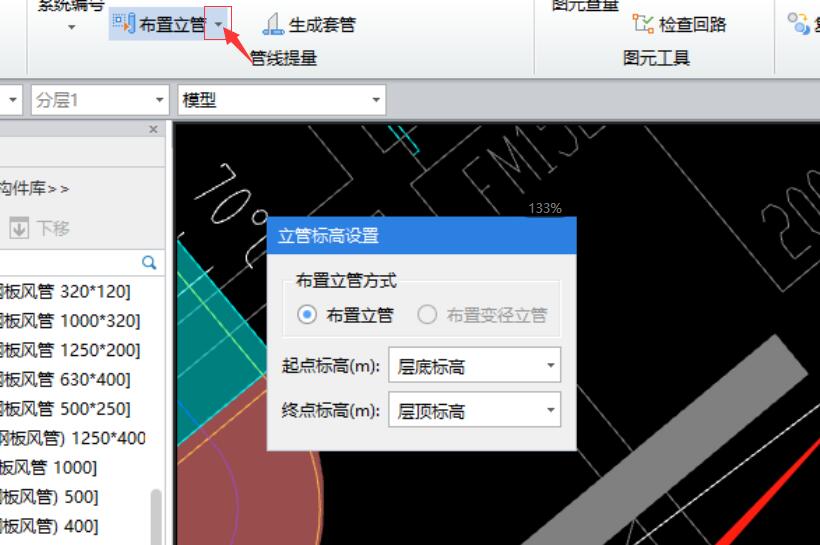Select list item 板风管) 1250*400
Viewport: 820px width, 545px height.
point(73,438)
